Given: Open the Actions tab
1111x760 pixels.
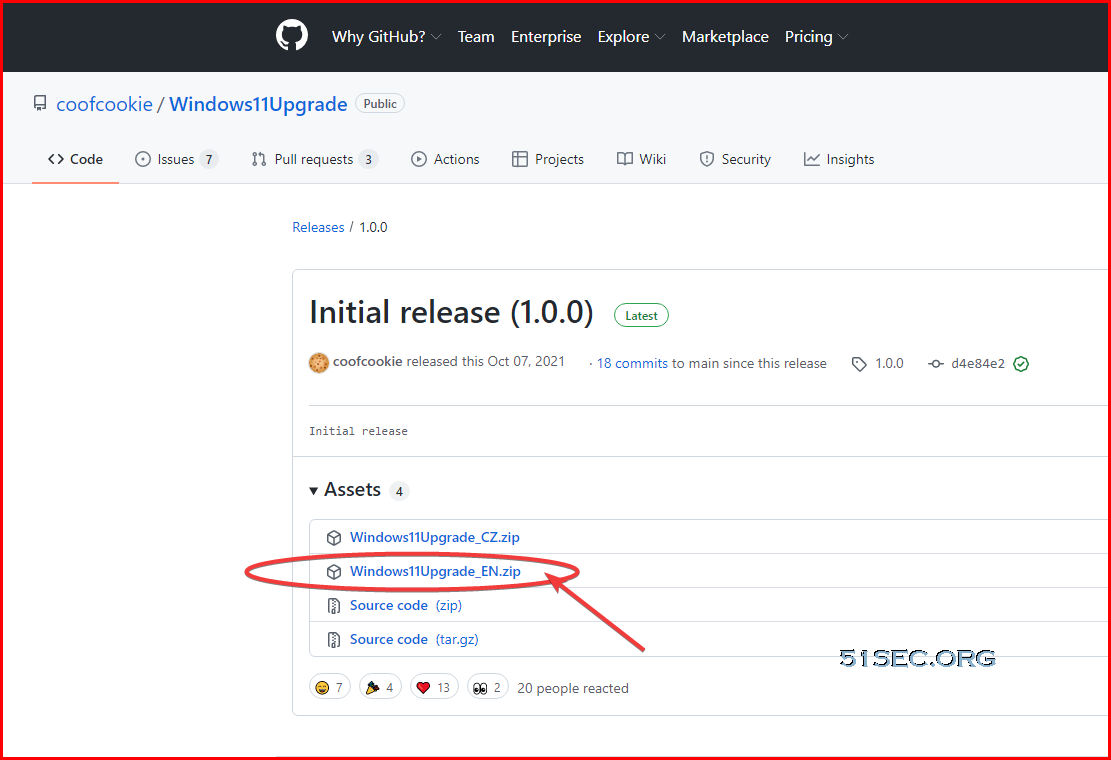Looking at the screenshot, I should point(445,159).
